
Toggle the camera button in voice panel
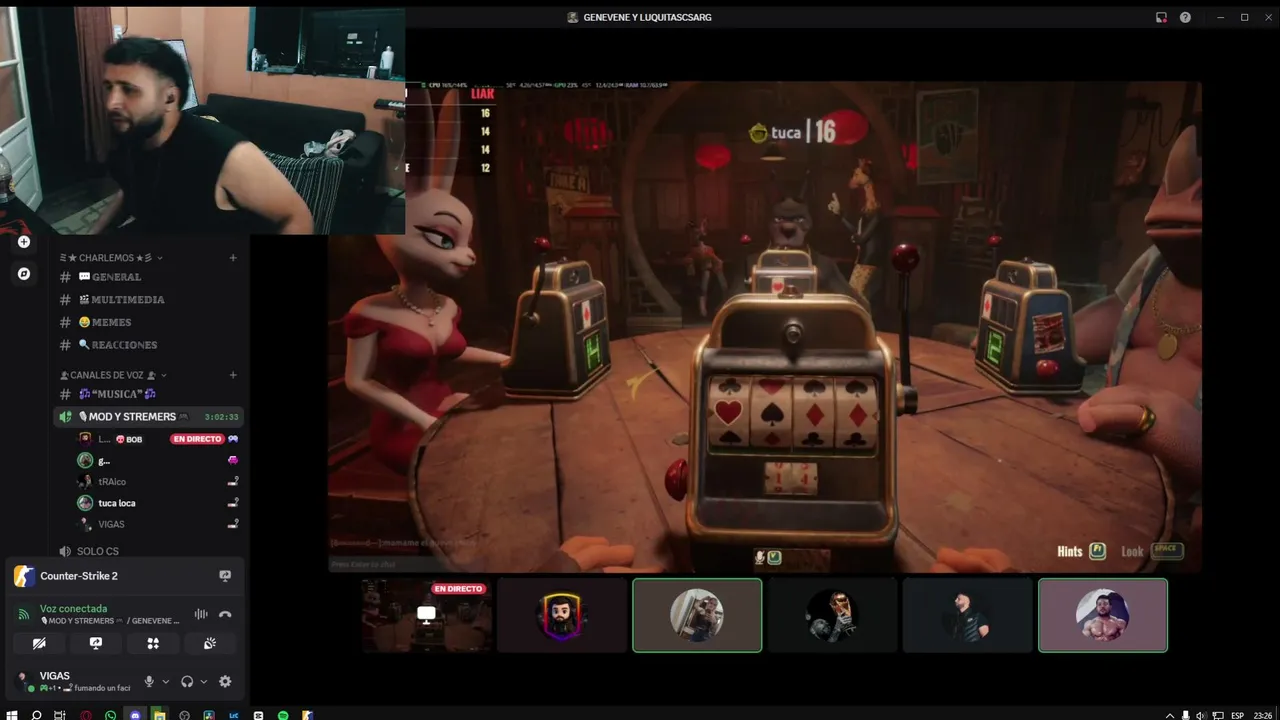pos(39,643)
